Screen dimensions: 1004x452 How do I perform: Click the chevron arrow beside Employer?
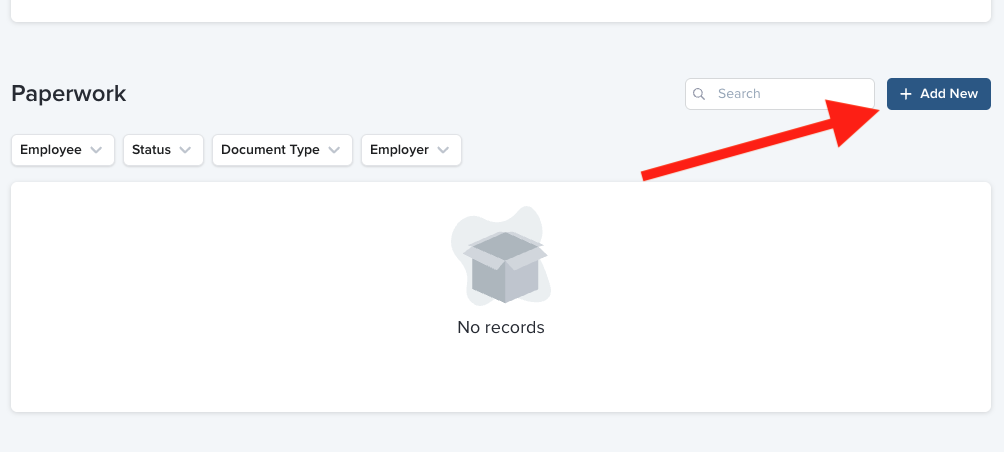click(x=444, y=150)
